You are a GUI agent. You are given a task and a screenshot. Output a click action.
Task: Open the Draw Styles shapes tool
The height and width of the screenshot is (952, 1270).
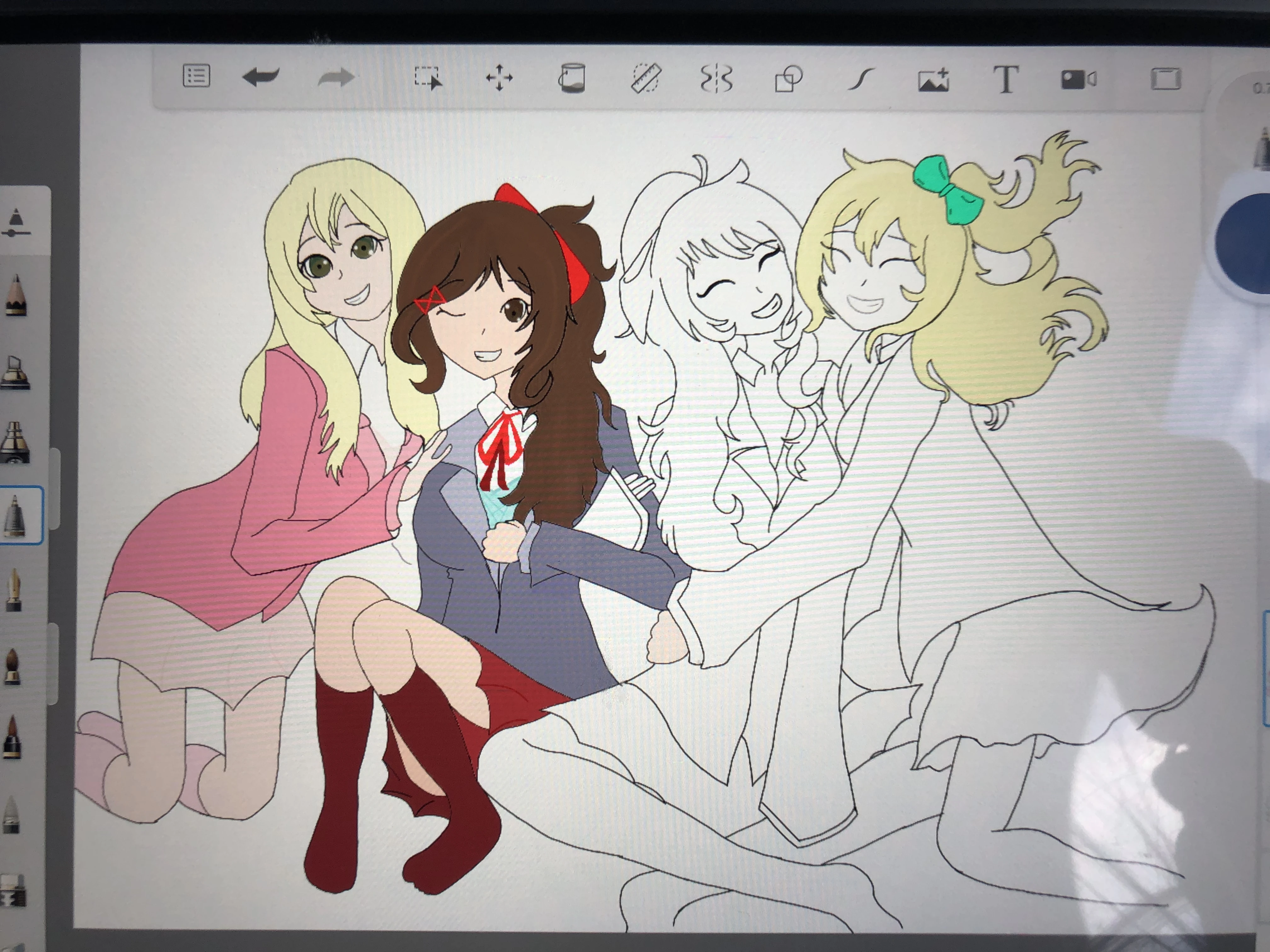pyautogui.click(x=788, y=79)
